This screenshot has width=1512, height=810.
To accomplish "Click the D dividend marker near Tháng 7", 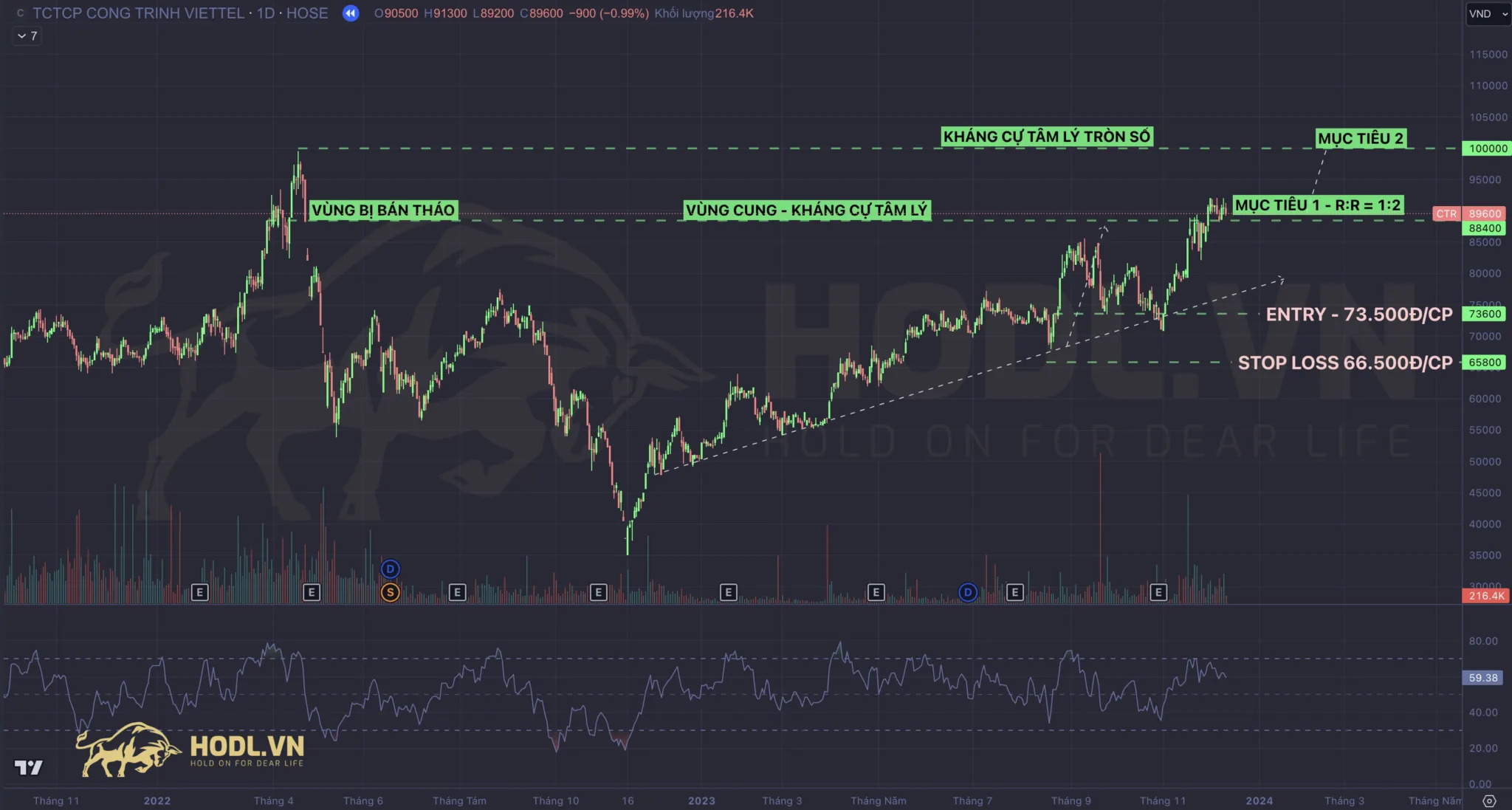I will 967,592.
